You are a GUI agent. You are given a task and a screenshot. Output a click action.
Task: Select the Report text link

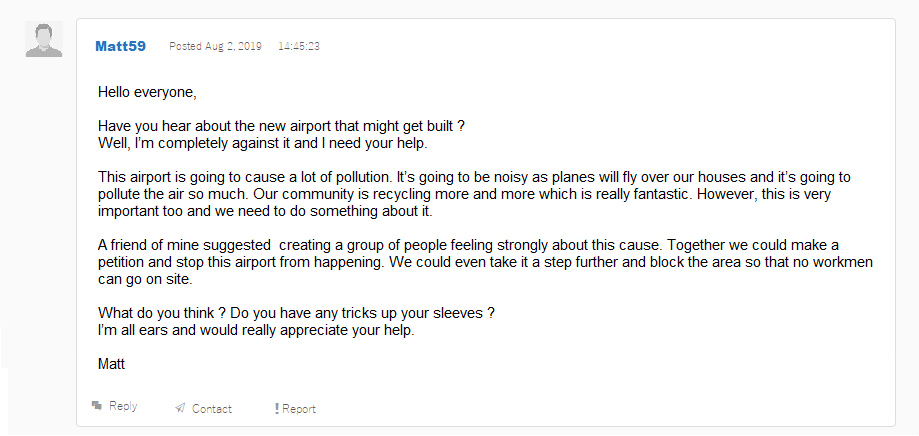pyautogui.click(x=298, y=408)
